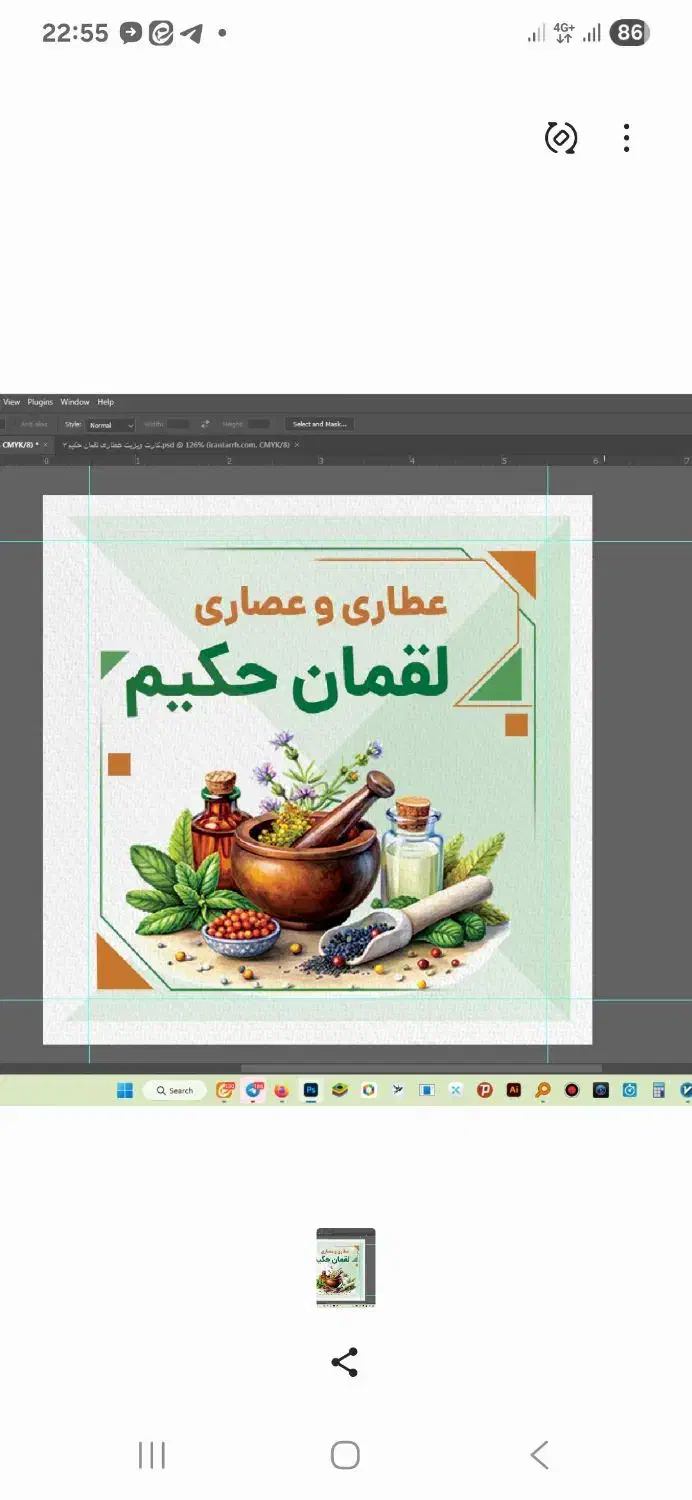
Task: Open the Plugins menu
Action: point(40,402)
